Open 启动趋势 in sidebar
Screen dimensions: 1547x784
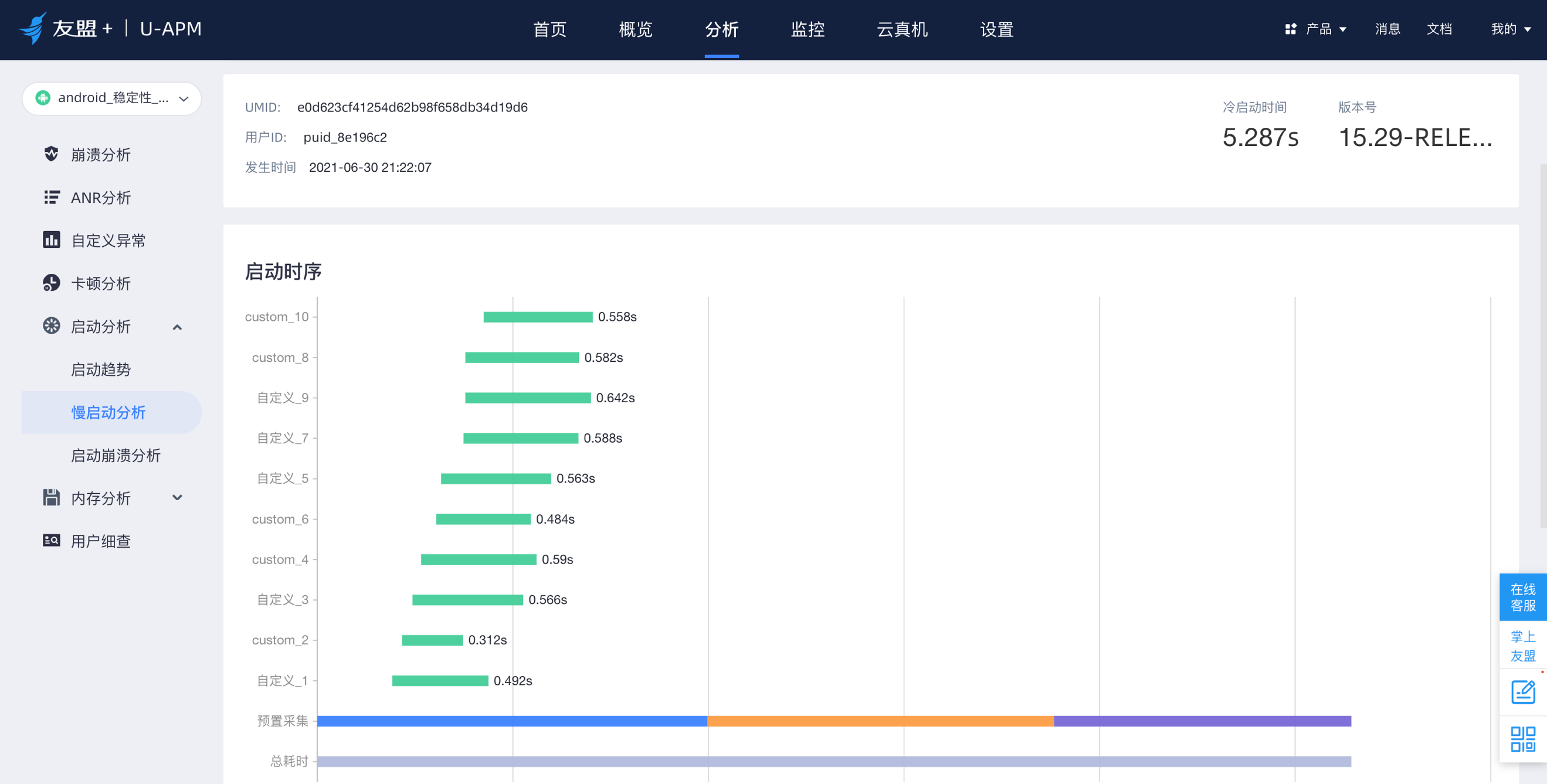tap(101, 369)
